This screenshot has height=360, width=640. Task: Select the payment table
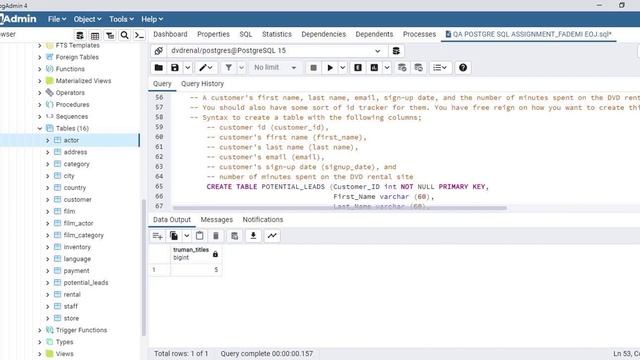click(76, 271)
